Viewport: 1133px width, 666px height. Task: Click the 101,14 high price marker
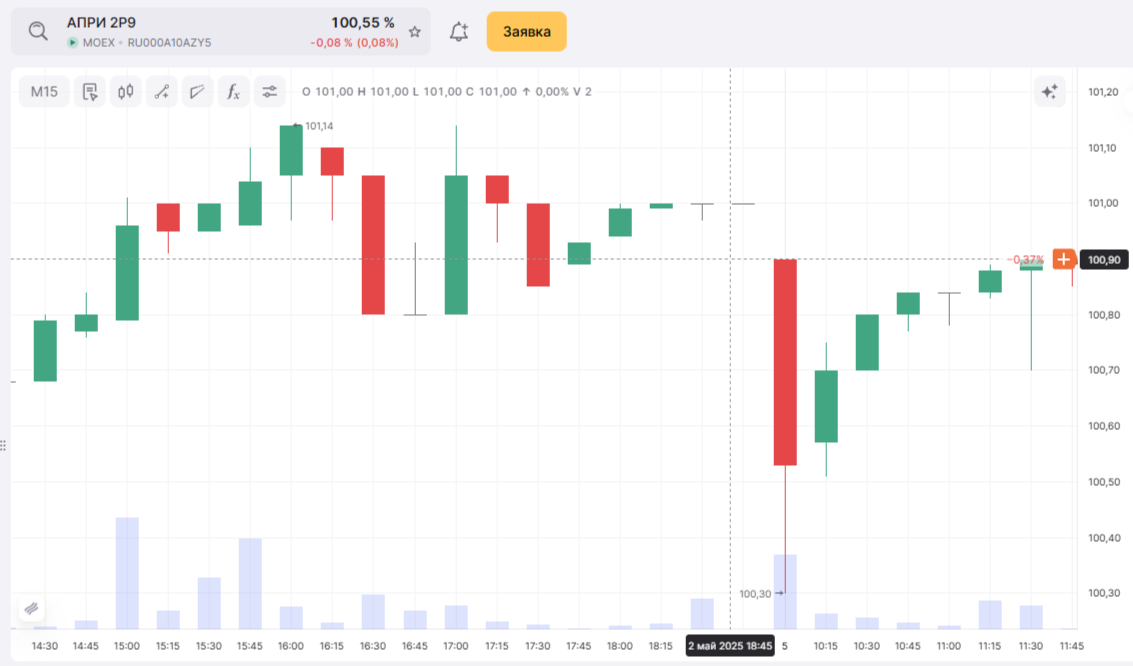[319, 126]
